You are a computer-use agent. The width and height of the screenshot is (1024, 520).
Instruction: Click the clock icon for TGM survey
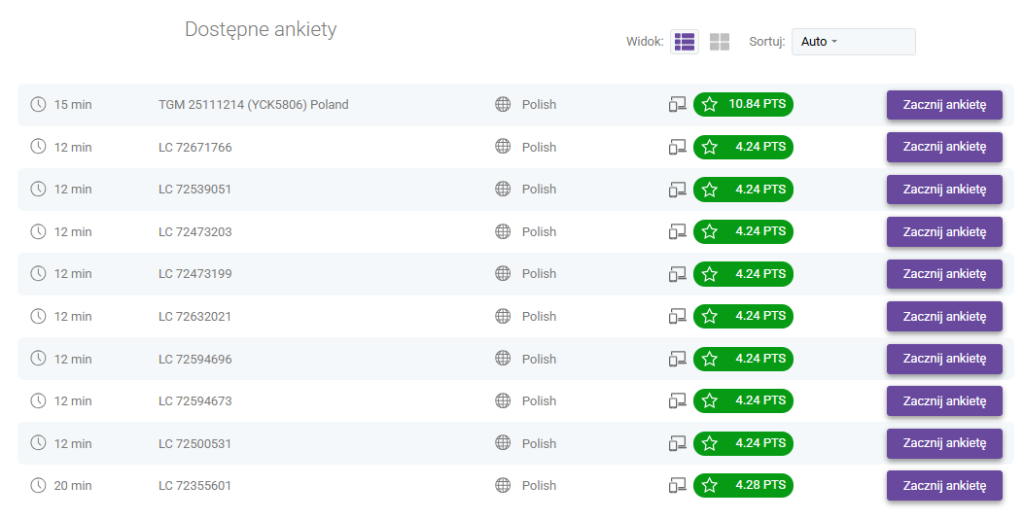click(x=38, y=105)
